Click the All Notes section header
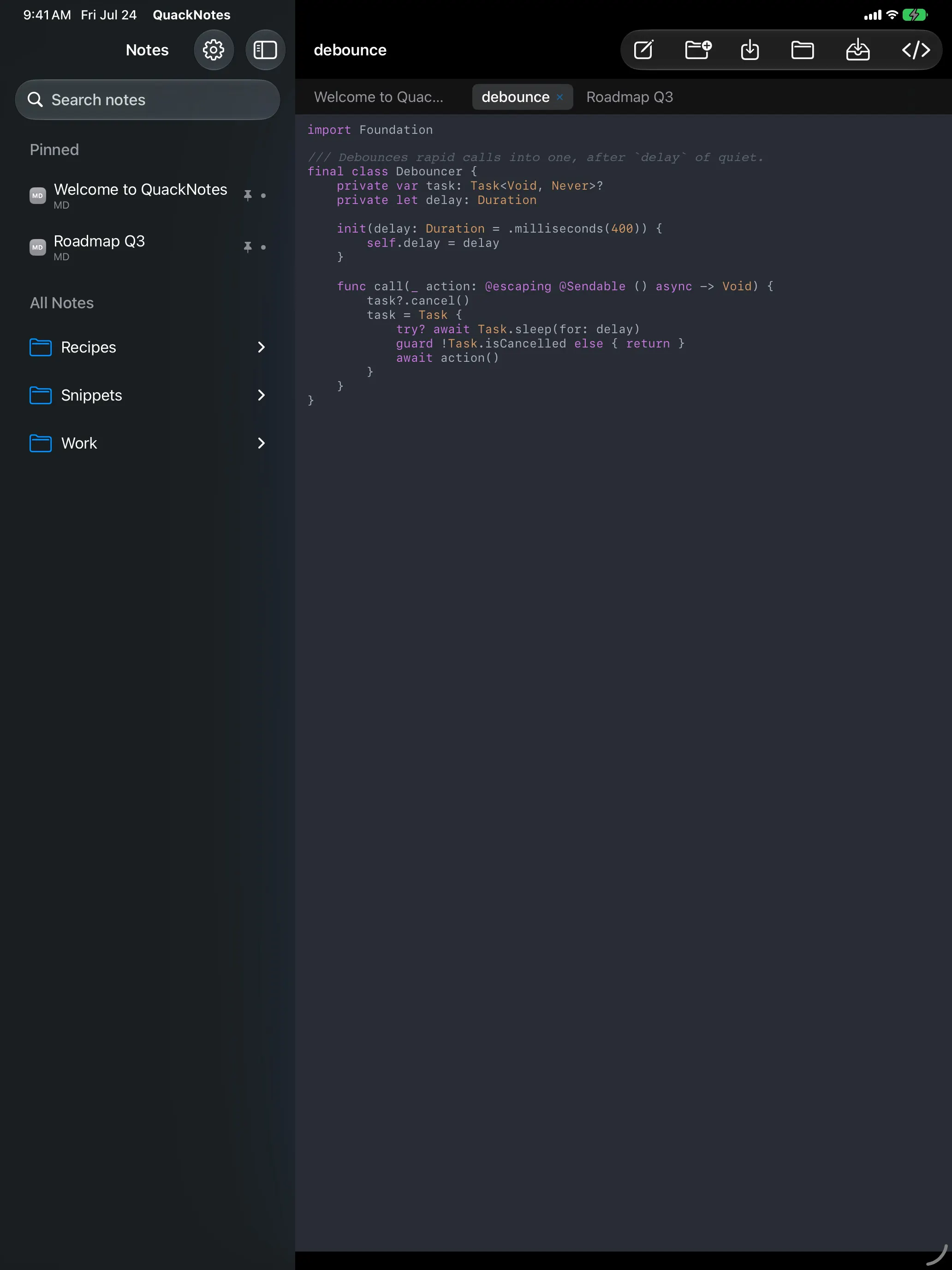The image size is (952, 1270). coord(62,303)
